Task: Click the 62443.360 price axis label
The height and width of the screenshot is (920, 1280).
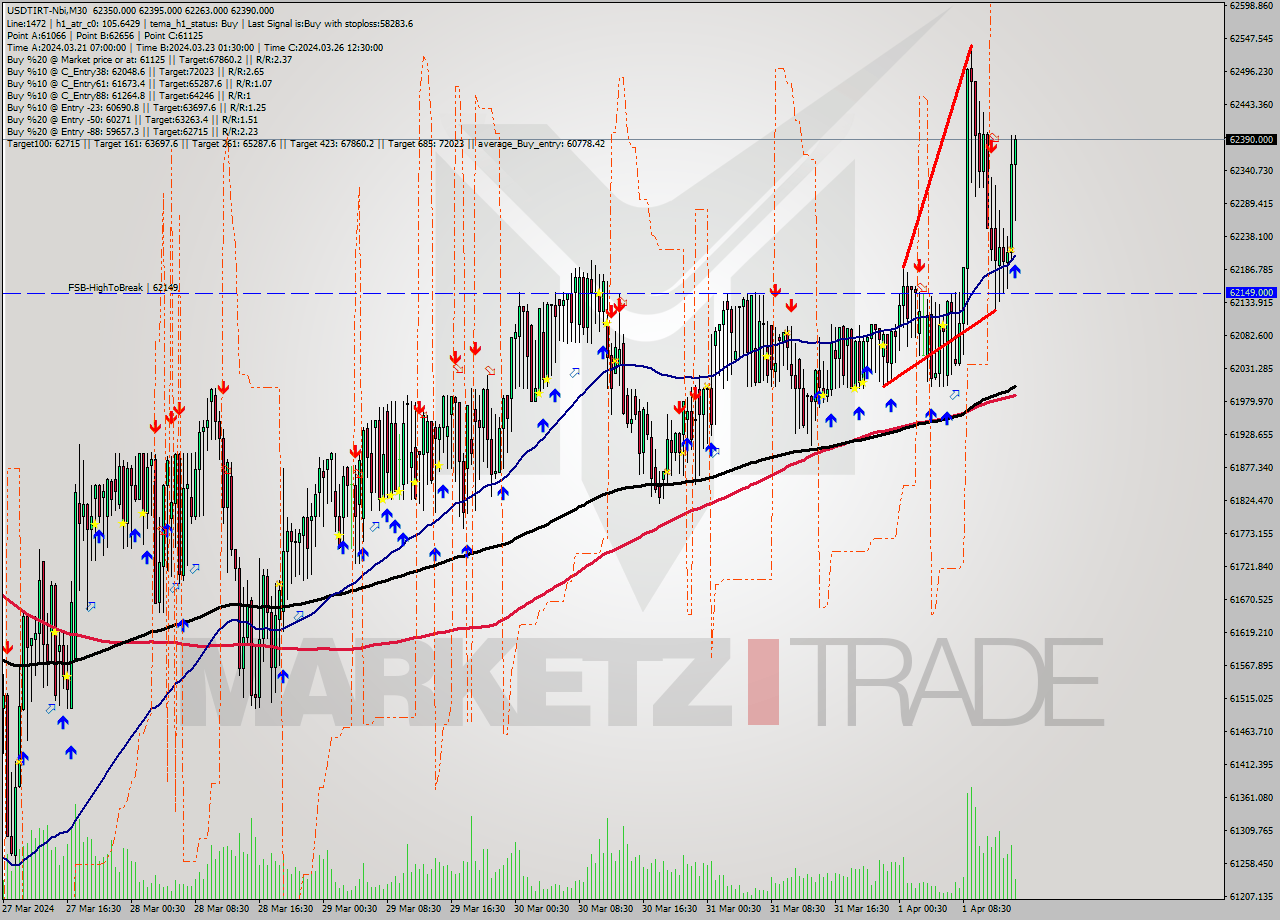Action: (1250, 104)
